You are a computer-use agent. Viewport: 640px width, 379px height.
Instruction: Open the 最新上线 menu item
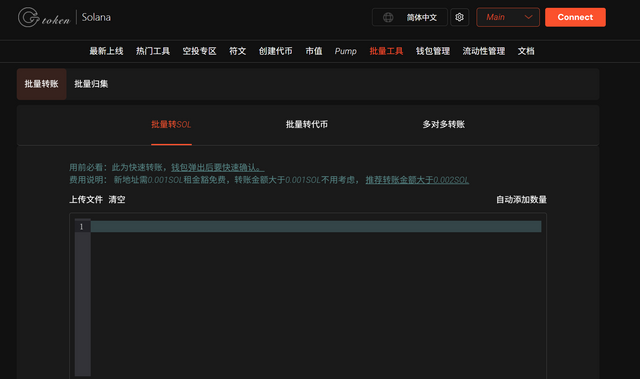click(106, 51)
